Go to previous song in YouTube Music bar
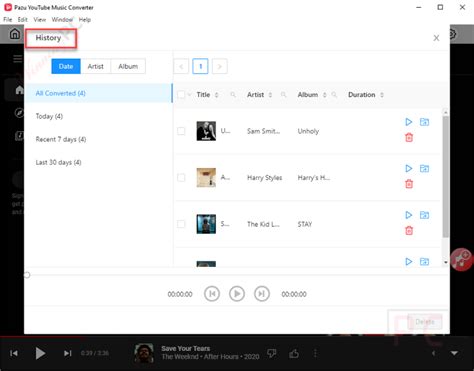The width and height of the screenshot is (474, 371). point(14,353)
